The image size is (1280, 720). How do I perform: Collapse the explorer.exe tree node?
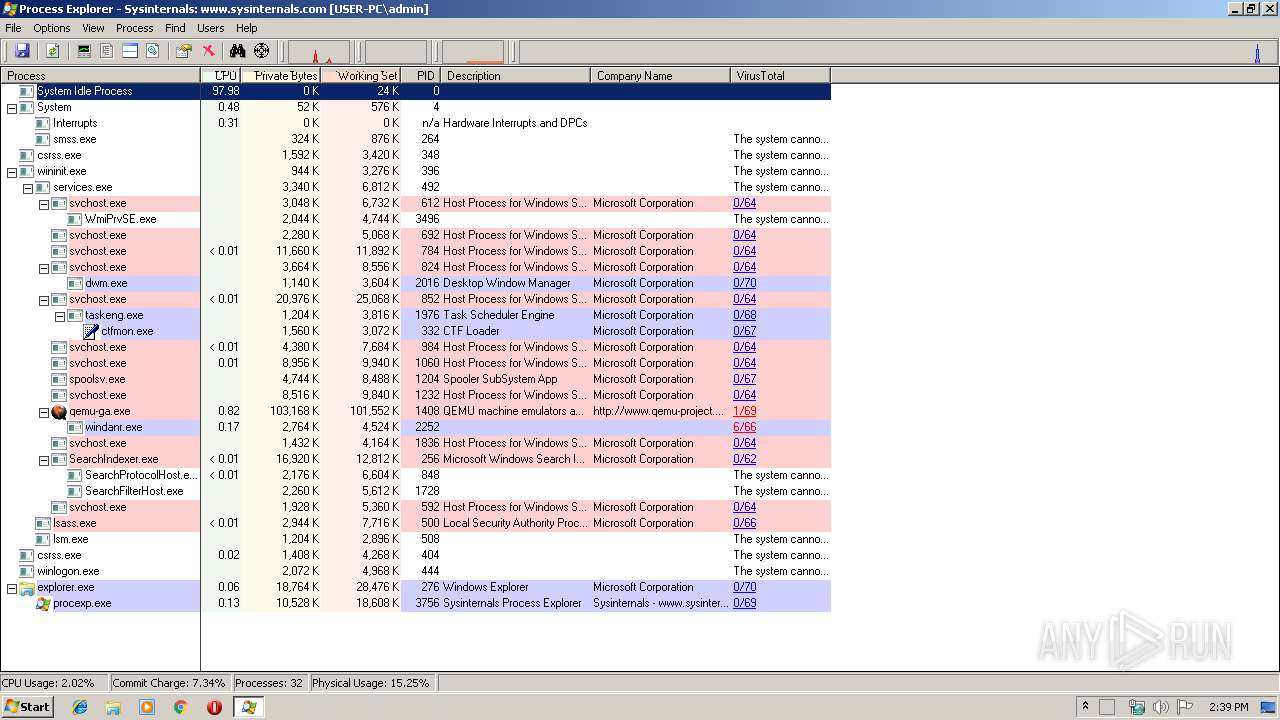[12, 587]
